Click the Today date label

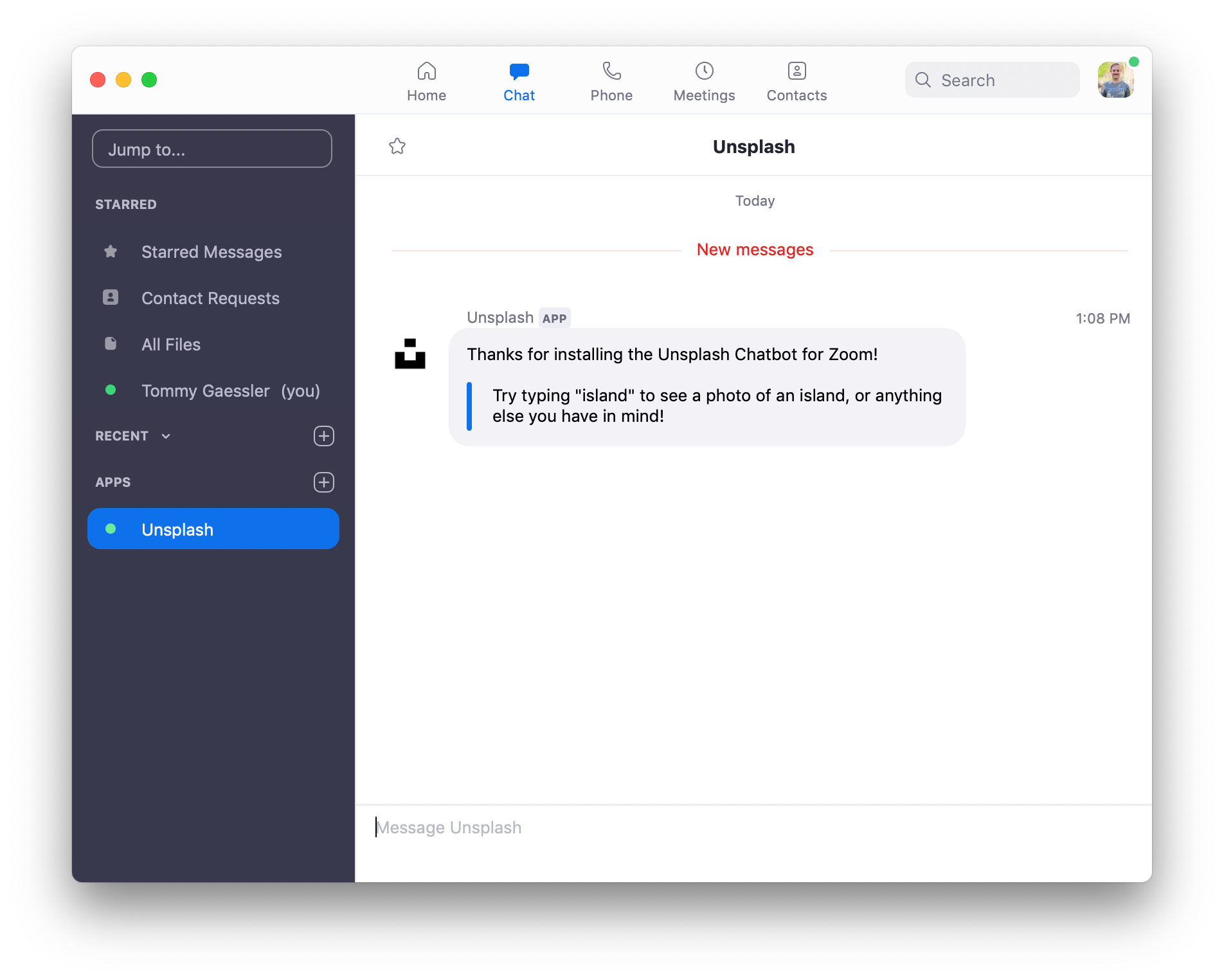755,201
